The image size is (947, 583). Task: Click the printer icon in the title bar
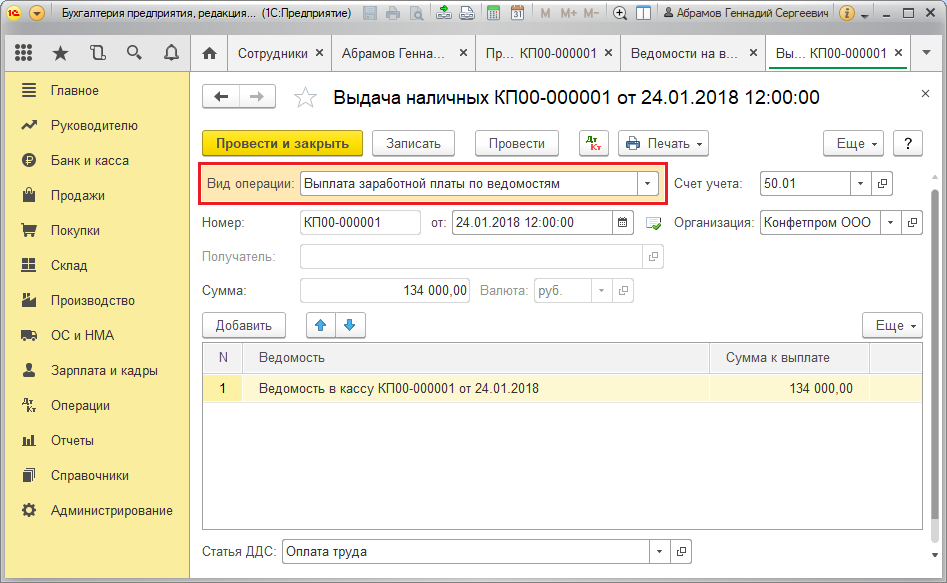[x=393, y=13]
